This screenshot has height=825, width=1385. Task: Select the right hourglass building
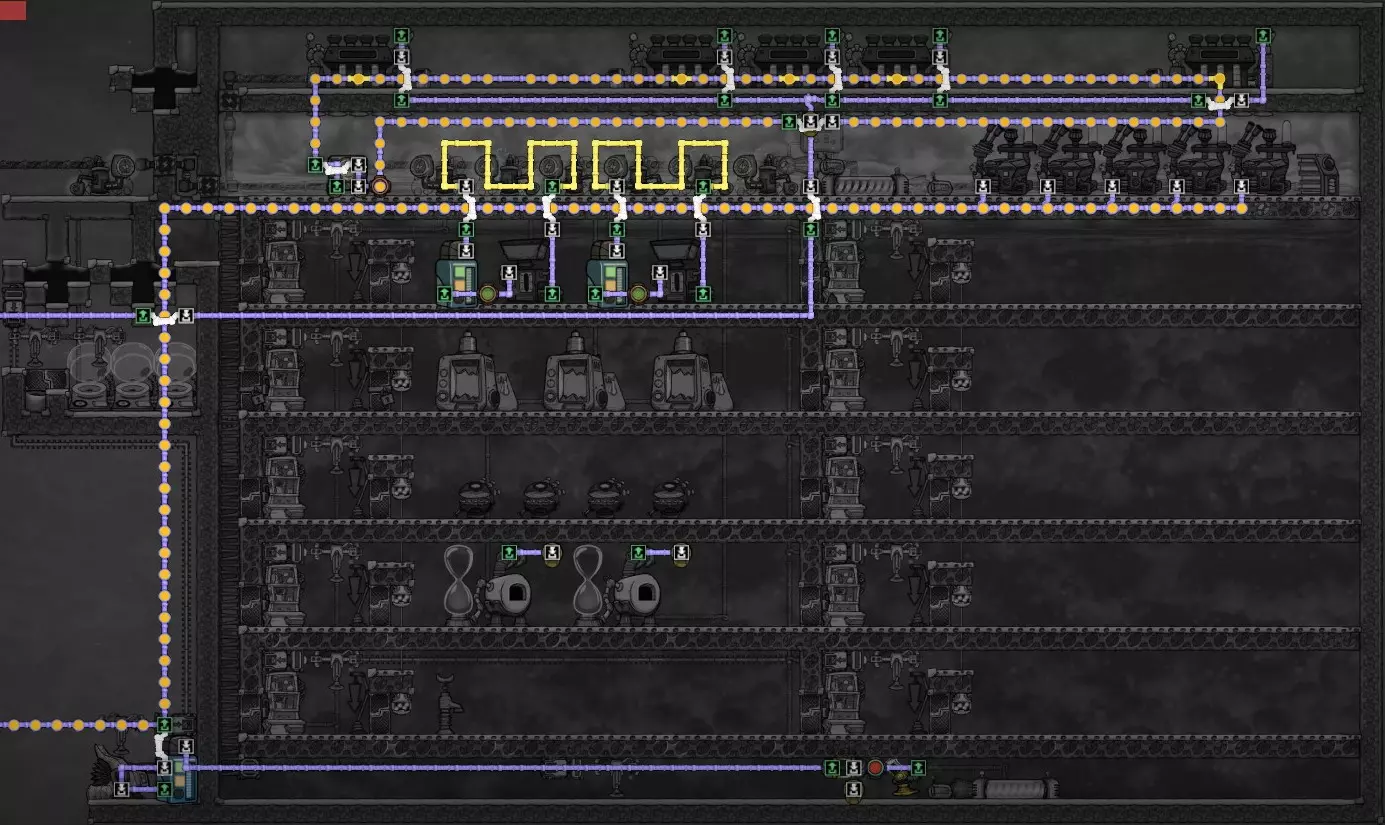point(589,586)
